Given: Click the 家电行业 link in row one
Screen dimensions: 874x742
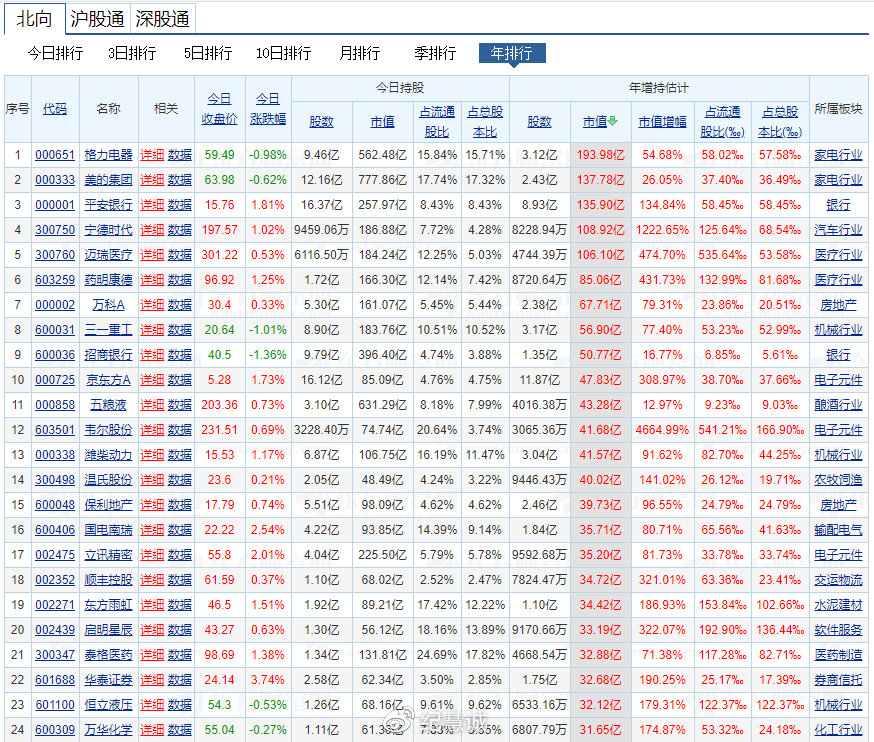Looking at the screenshot, I should pyautogui.click(x=838, y=155).
